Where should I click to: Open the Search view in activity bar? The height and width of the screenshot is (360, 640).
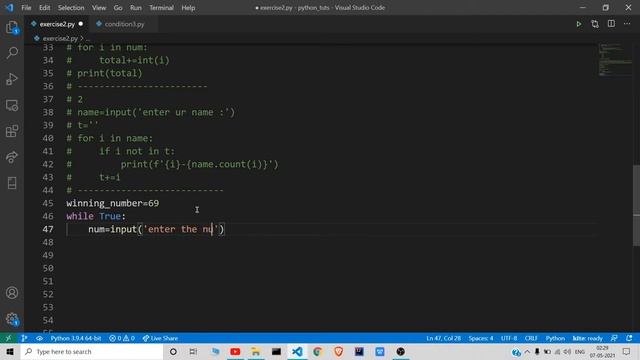click(x=12, y=53)
